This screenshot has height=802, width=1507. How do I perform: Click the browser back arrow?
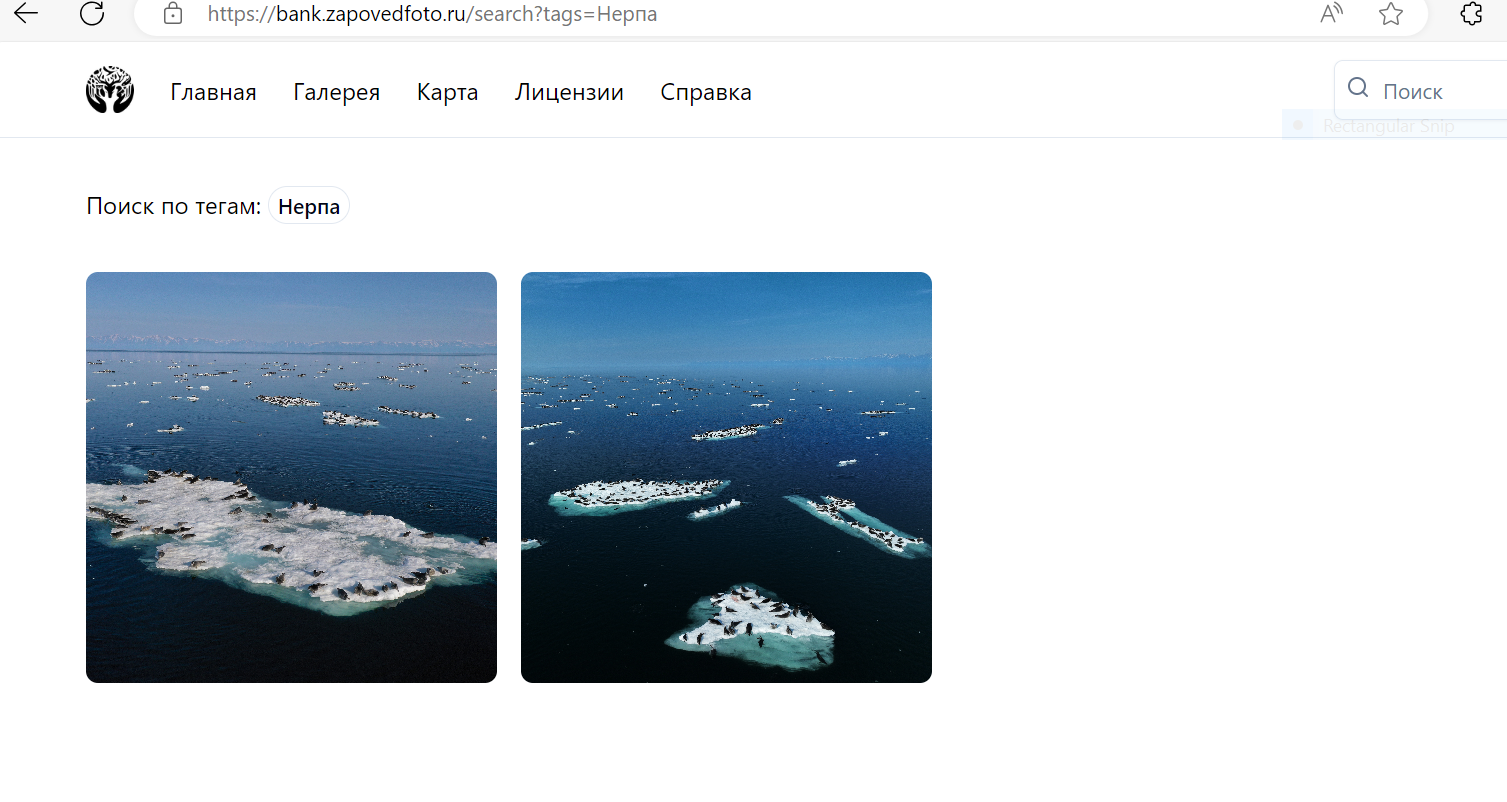coord(26,13)
